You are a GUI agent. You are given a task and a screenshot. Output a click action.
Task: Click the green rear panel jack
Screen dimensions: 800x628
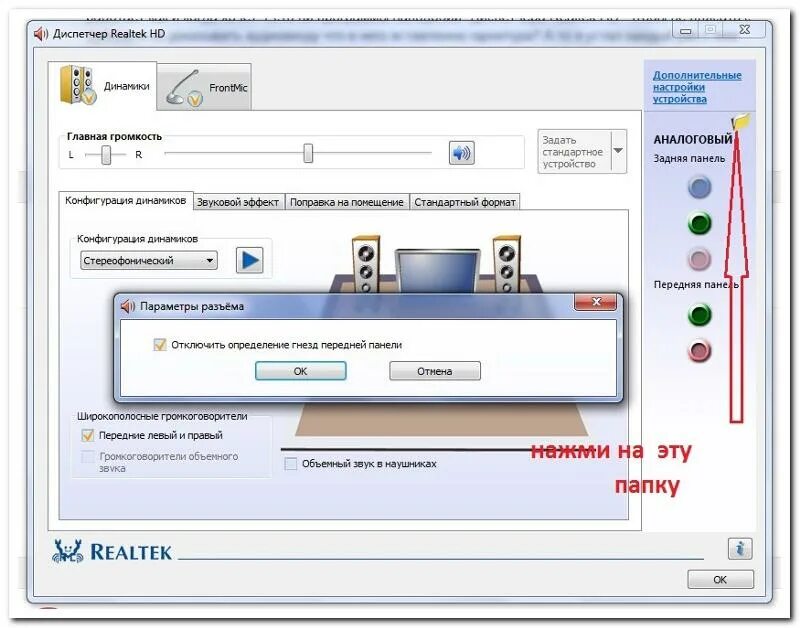(x=699, y=223)
